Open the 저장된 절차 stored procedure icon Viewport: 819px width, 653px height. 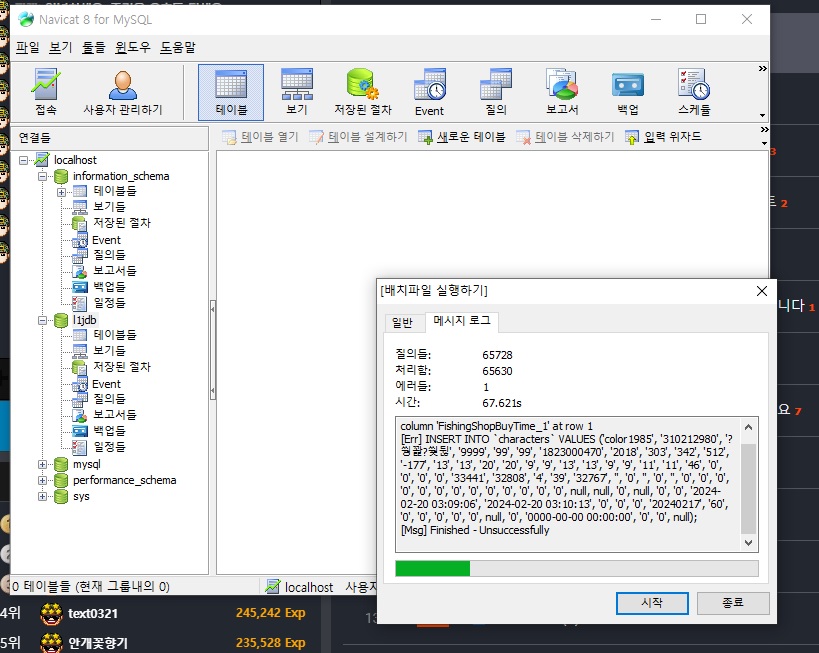pyautogui.click(x=362, y=92)
